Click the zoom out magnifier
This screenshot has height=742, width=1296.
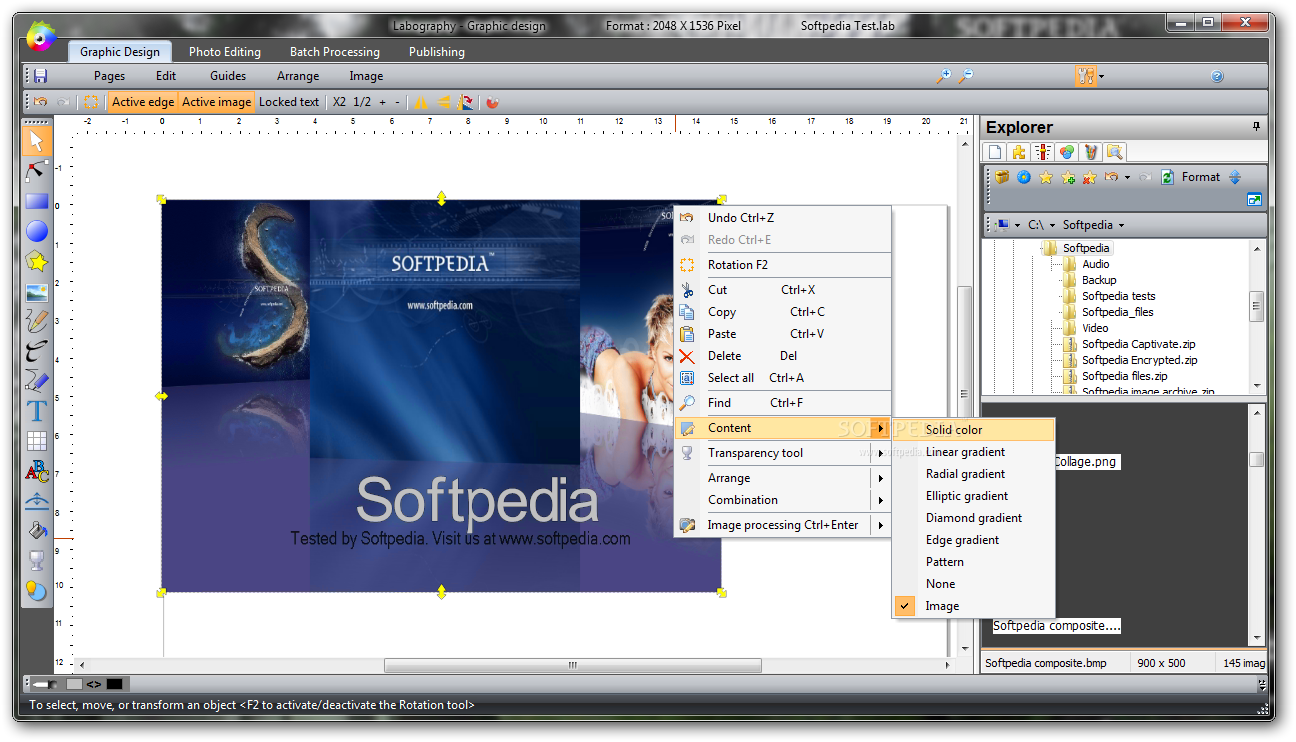click(x=965, y=76)
